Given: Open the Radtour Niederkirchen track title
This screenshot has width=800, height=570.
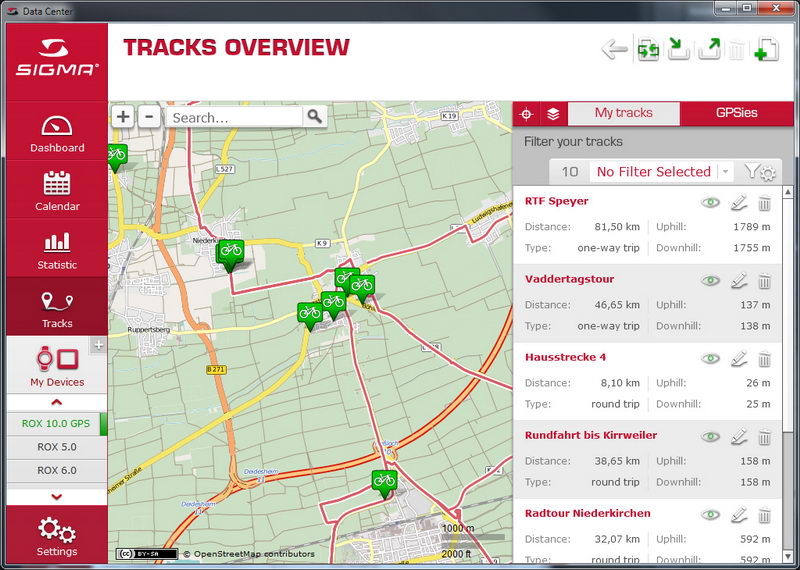Looking at the screenshot, I should (x=587, y=513).
